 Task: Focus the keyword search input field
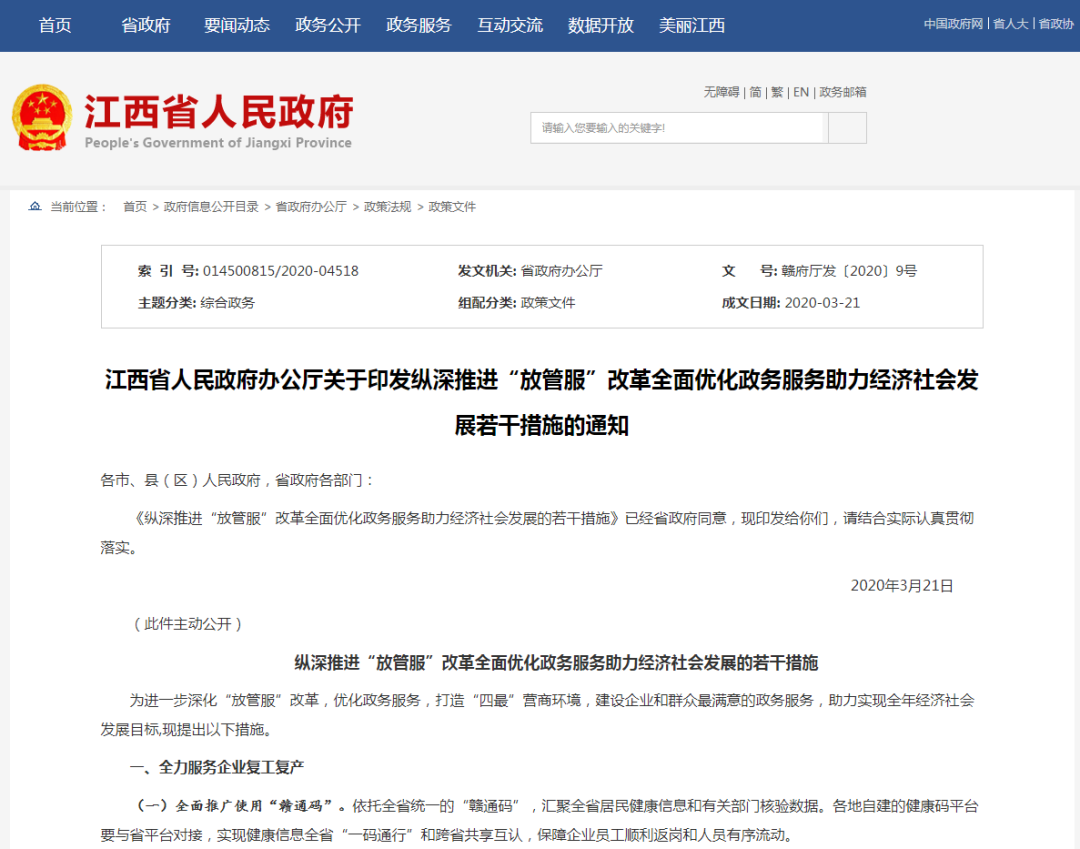pos(678,128)
